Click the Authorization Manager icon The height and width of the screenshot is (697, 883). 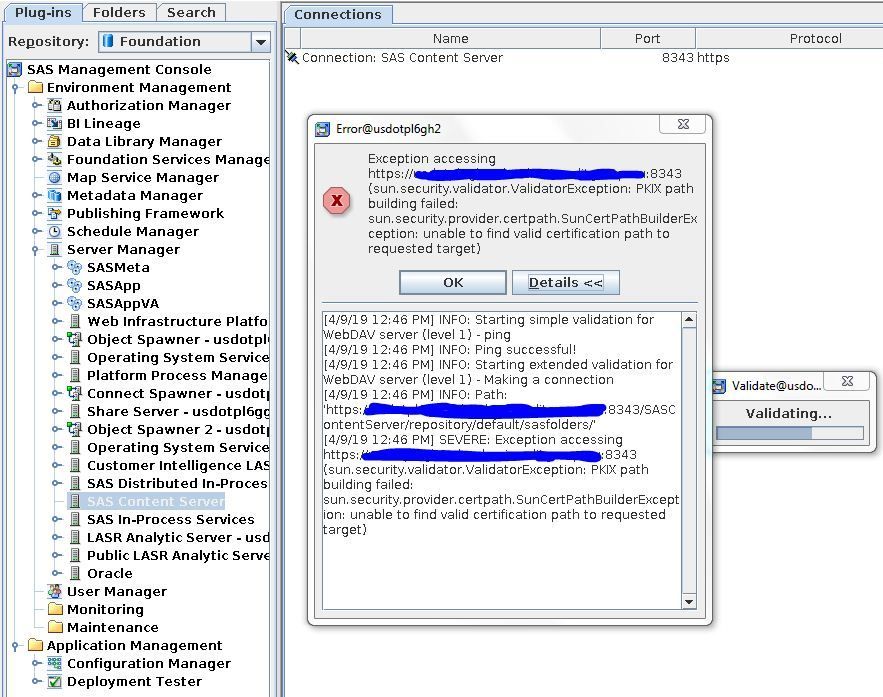click(x=55, y=105)
